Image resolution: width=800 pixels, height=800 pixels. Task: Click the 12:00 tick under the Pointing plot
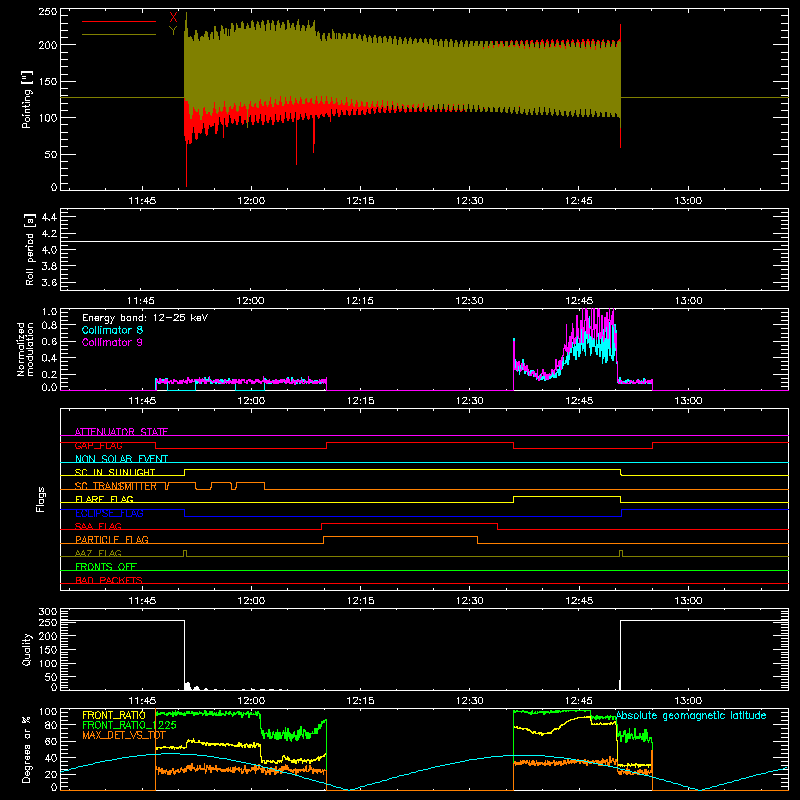point(252,201)
